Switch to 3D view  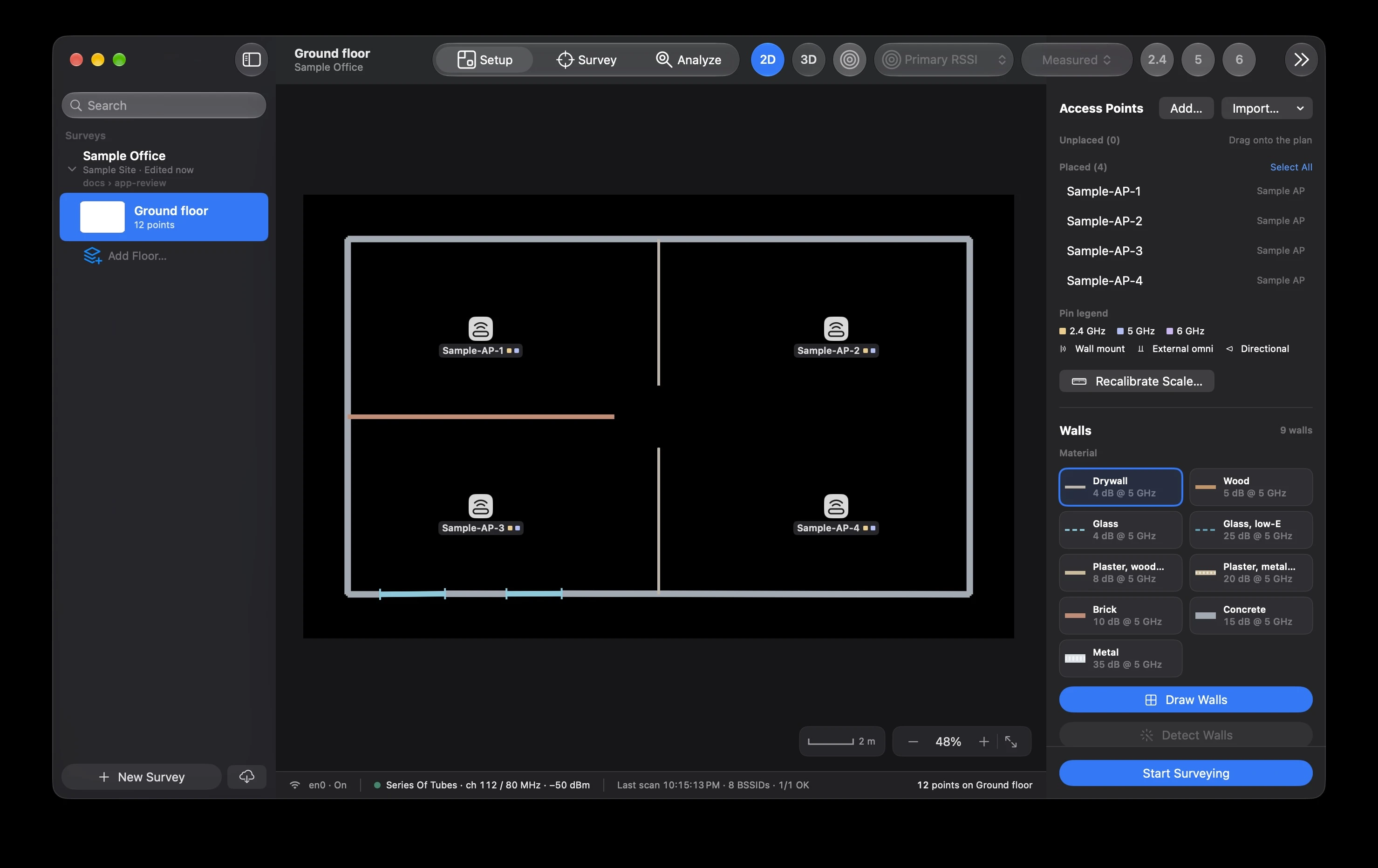pos(808,60)
